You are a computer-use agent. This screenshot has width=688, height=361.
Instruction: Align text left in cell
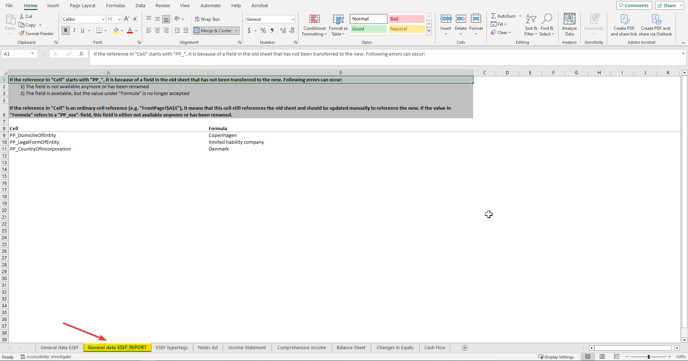coord(149,31)
